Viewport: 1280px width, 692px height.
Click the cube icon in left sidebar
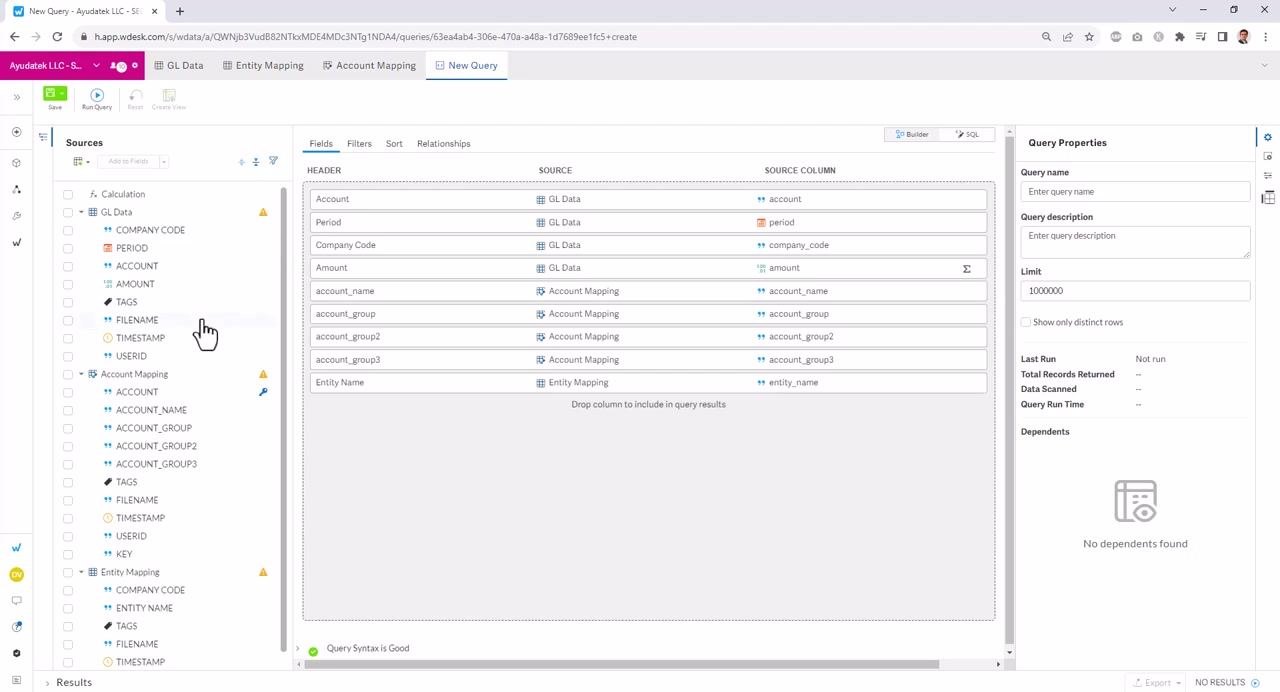16,162
